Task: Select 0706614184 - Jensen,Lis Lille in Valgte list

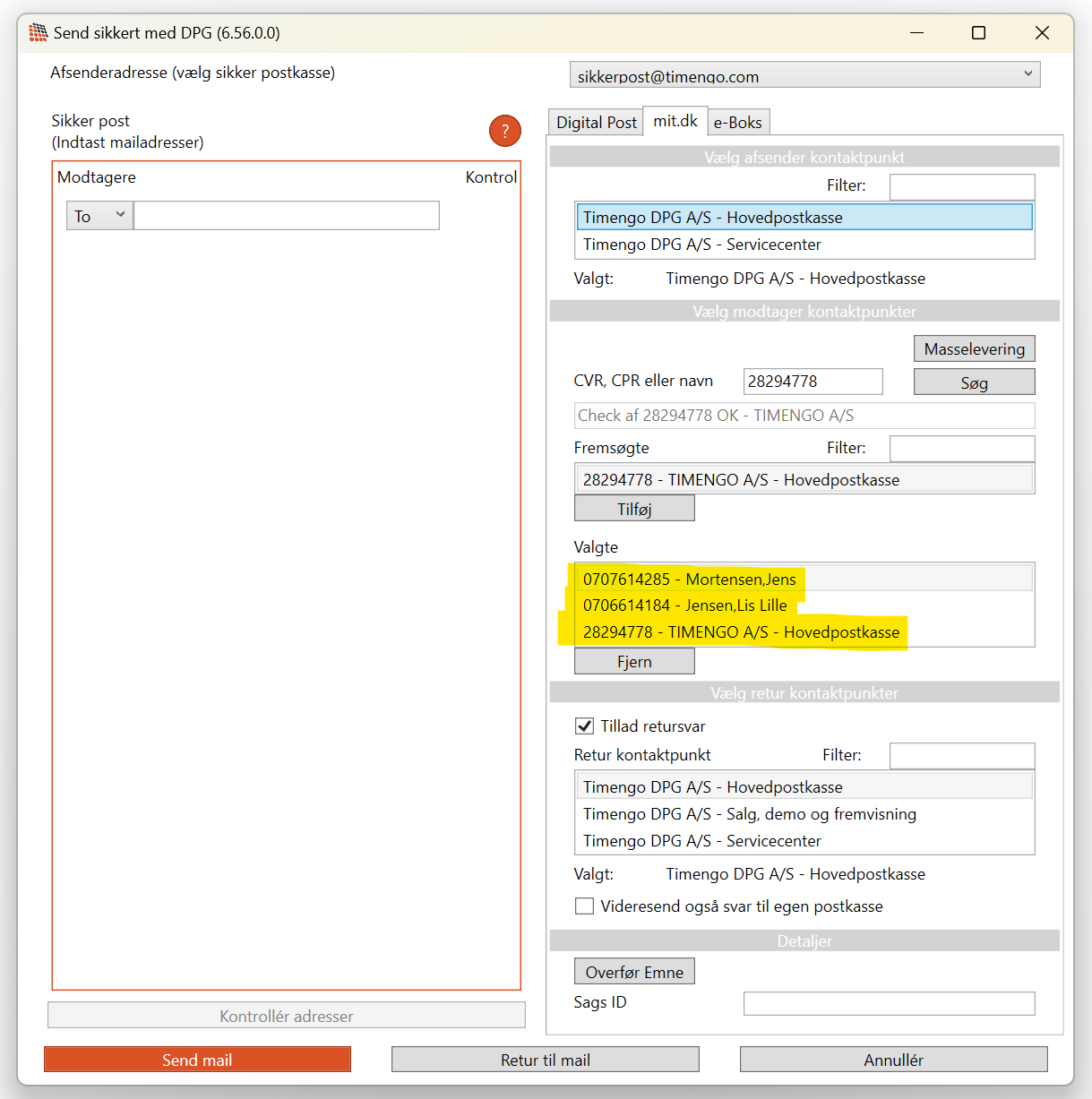Action: click(x=684, y=605)
